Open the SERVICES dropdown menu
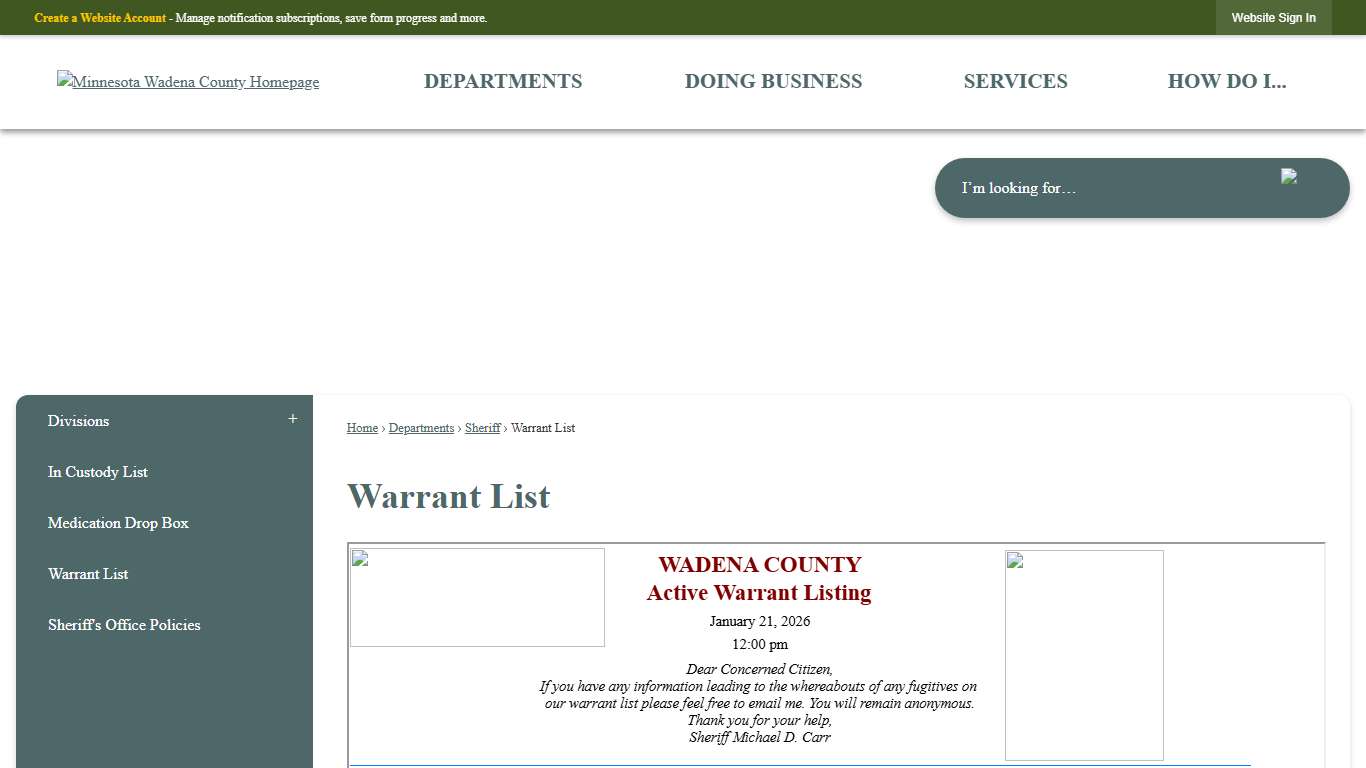Screen dimensions: 1366x768 [1016, 81]
